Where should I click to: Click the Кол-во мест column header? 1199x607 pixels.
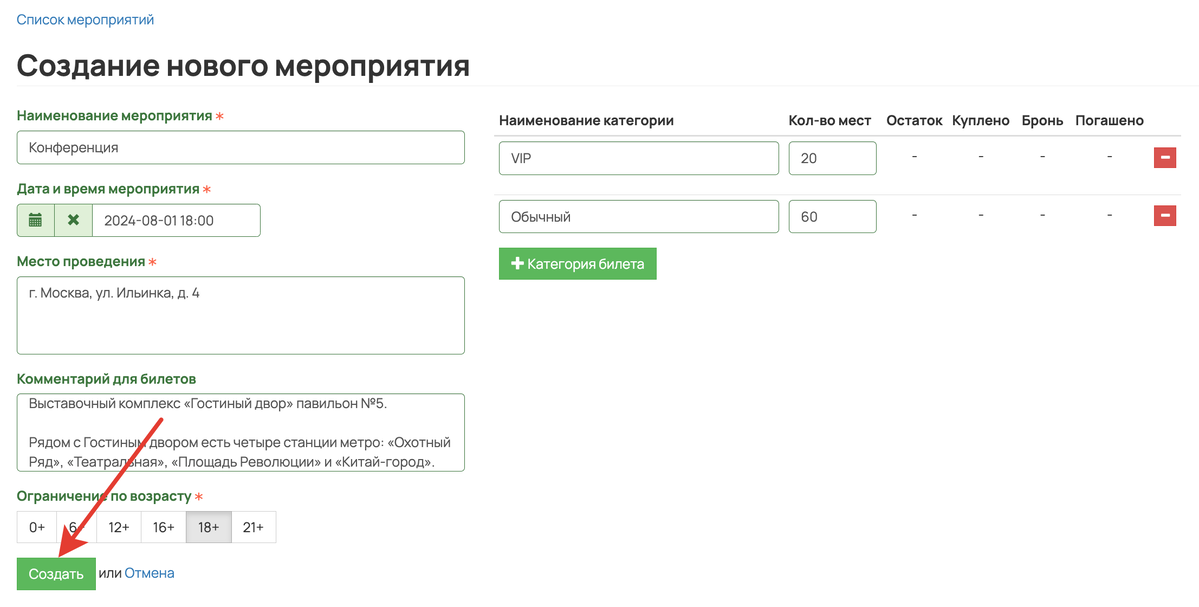(x=830, y=120)
